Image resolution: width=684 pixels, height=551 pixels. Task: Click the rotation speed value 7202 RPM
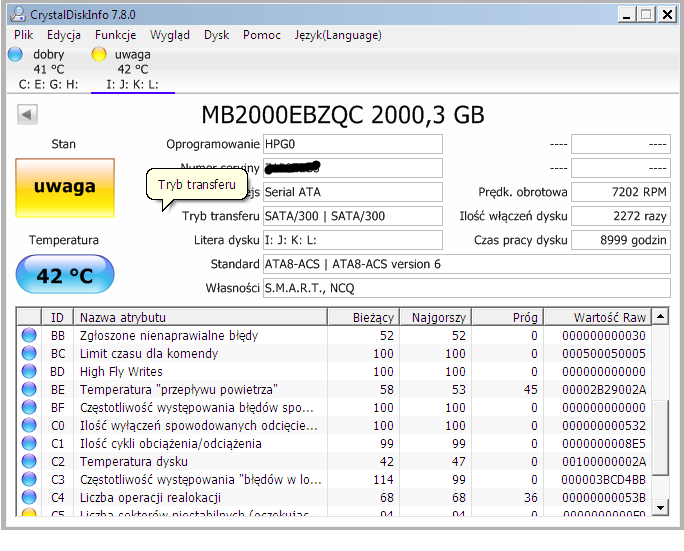[x=620, y=192]
